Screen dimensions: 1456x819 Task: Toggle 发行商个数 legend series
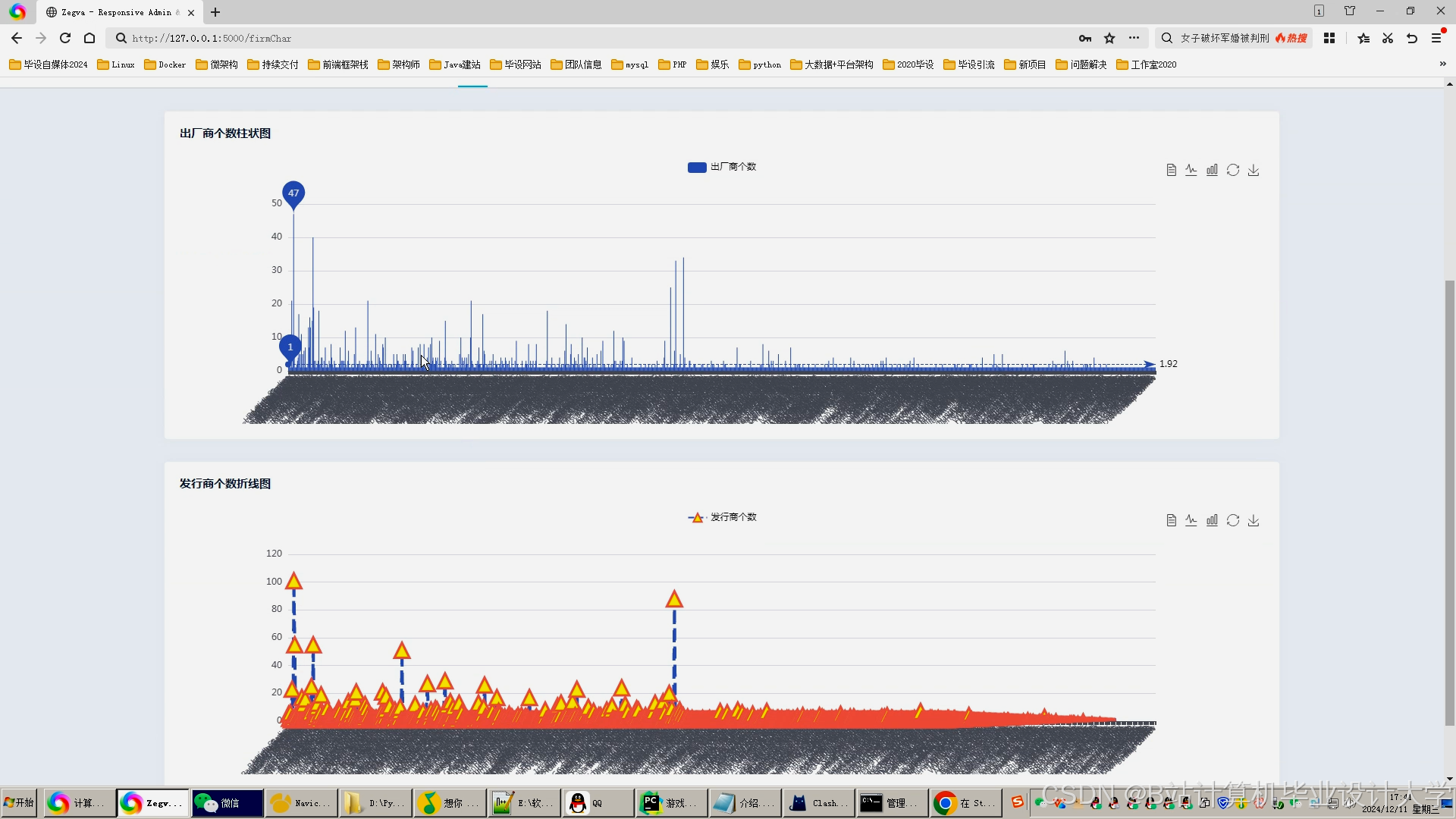721,517
